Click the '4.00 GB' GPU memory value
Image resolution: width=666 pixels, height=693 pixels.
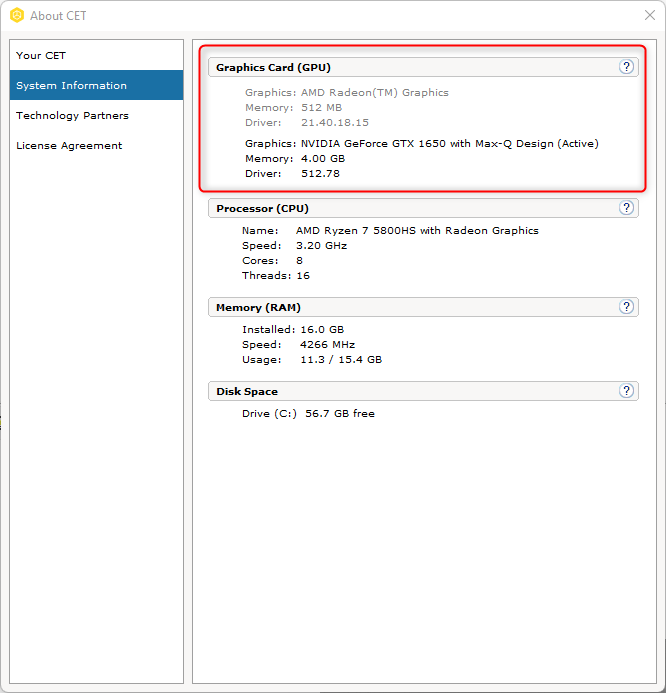point(323,159)
